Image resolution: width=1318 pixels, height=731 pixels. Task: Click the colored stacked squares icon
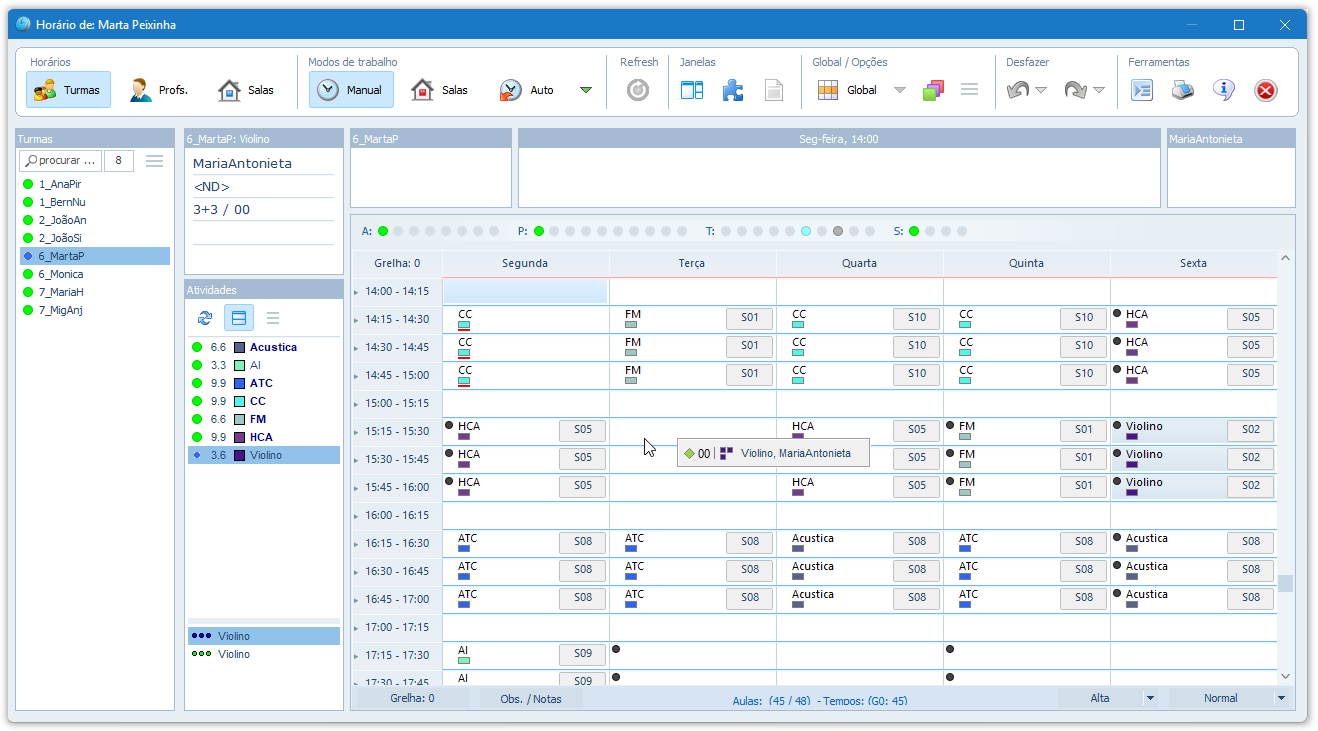(x=933, y=90)
